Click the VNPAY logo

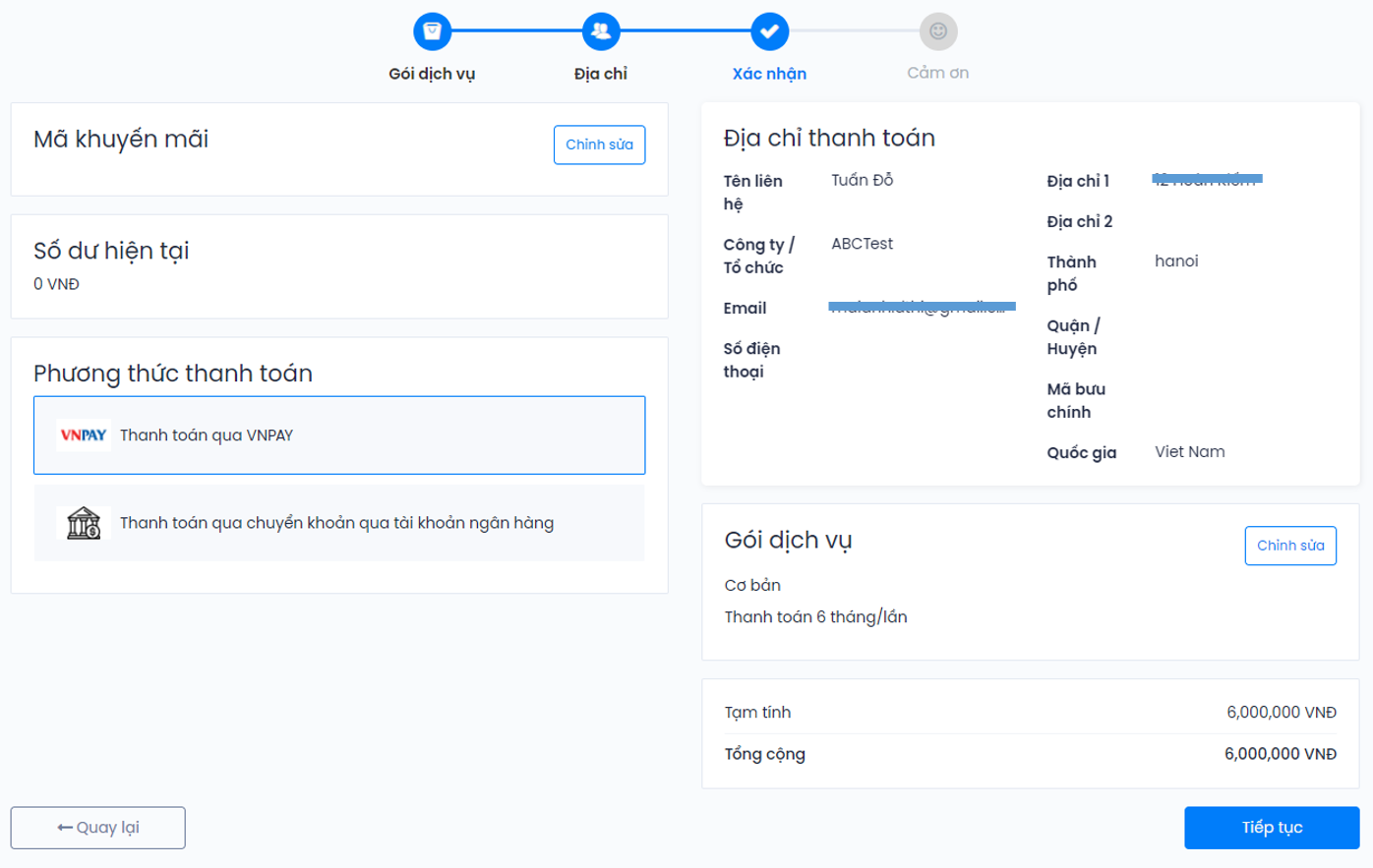point(84,435)
